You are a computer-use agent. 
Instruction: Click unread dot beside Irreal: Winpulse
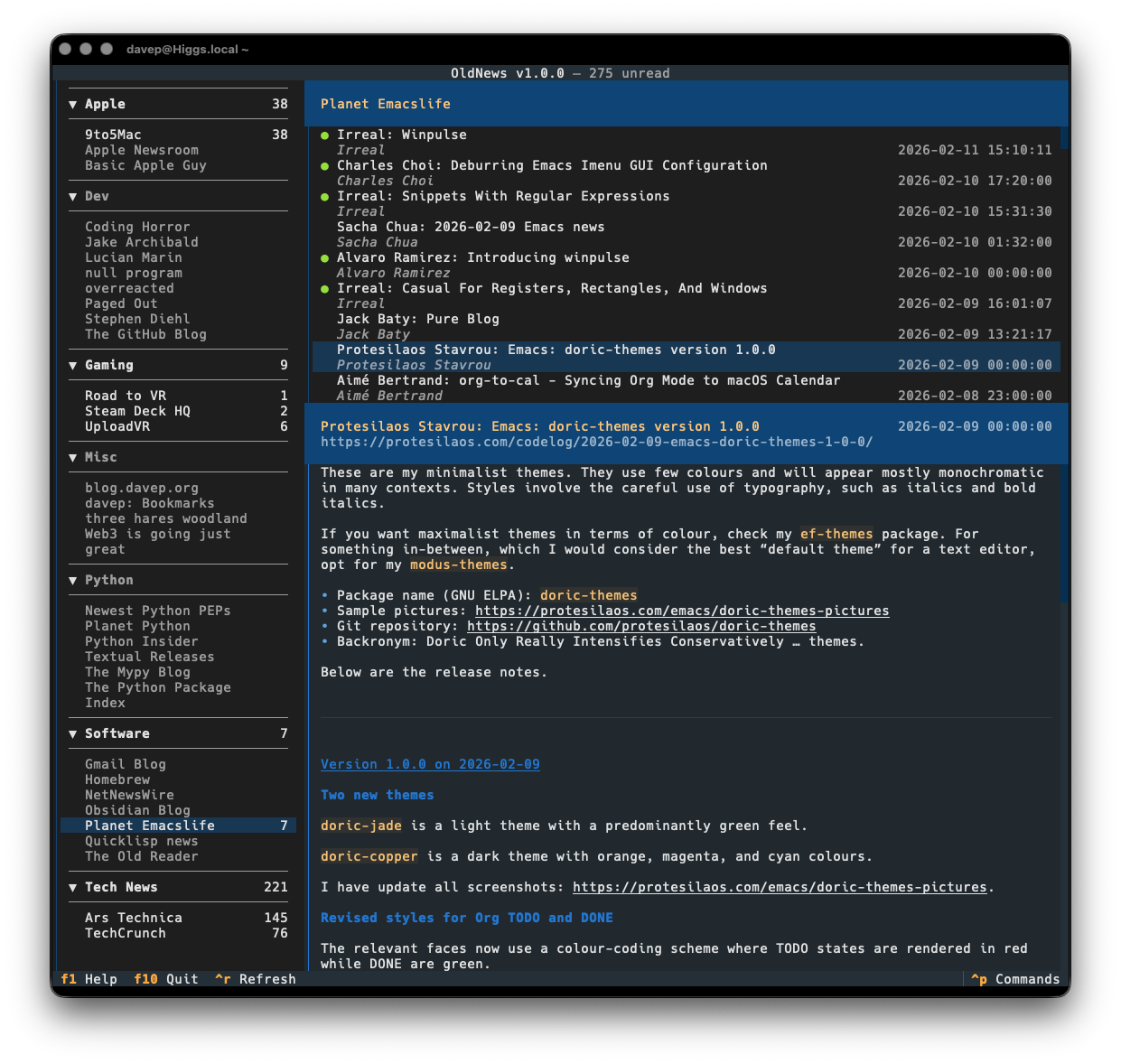tap(325, 135)
